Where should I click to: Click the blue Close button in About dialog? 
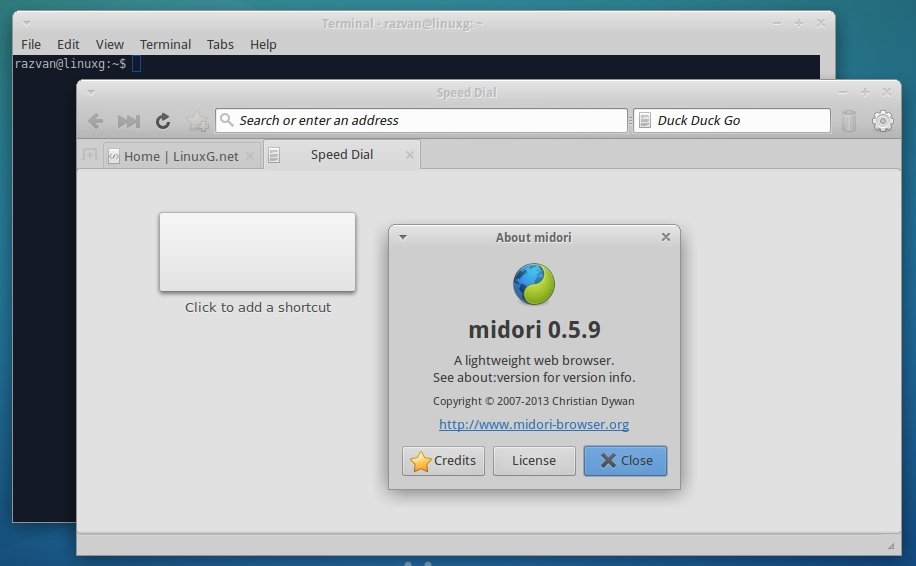click(625, 461)
